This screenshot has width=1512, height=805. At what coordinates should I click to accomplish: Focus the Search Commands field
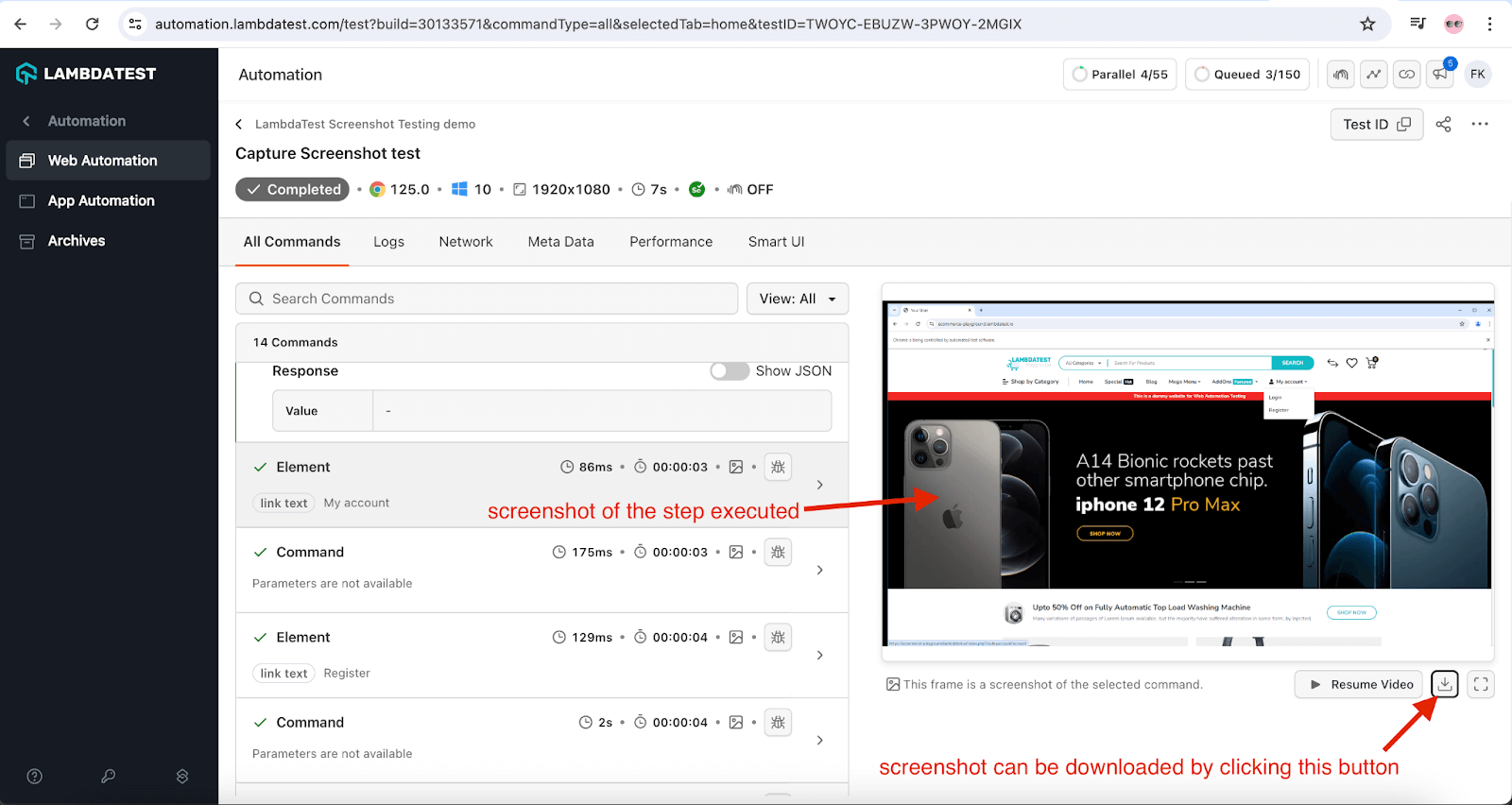pos(487,299)
